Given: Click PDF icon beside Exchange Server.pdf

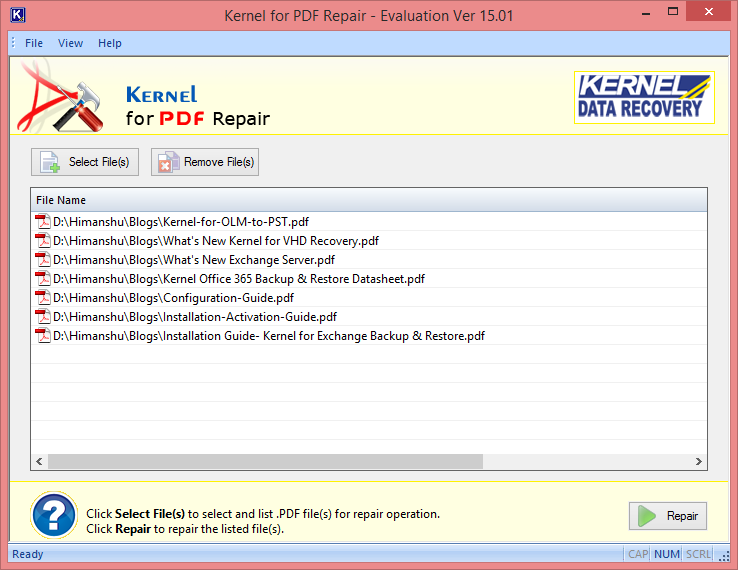Looking at the screenshot, I should pyautogui.click(x=43, y=259).
